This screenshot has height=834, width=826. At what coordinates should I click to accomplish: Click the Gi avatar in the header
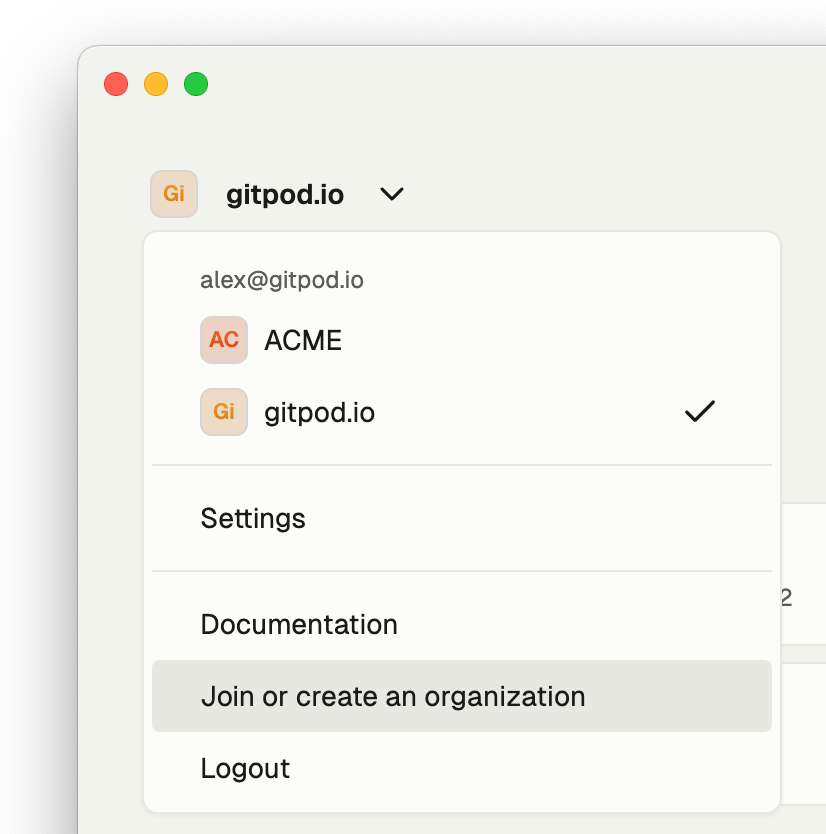[x=174, y=194]
